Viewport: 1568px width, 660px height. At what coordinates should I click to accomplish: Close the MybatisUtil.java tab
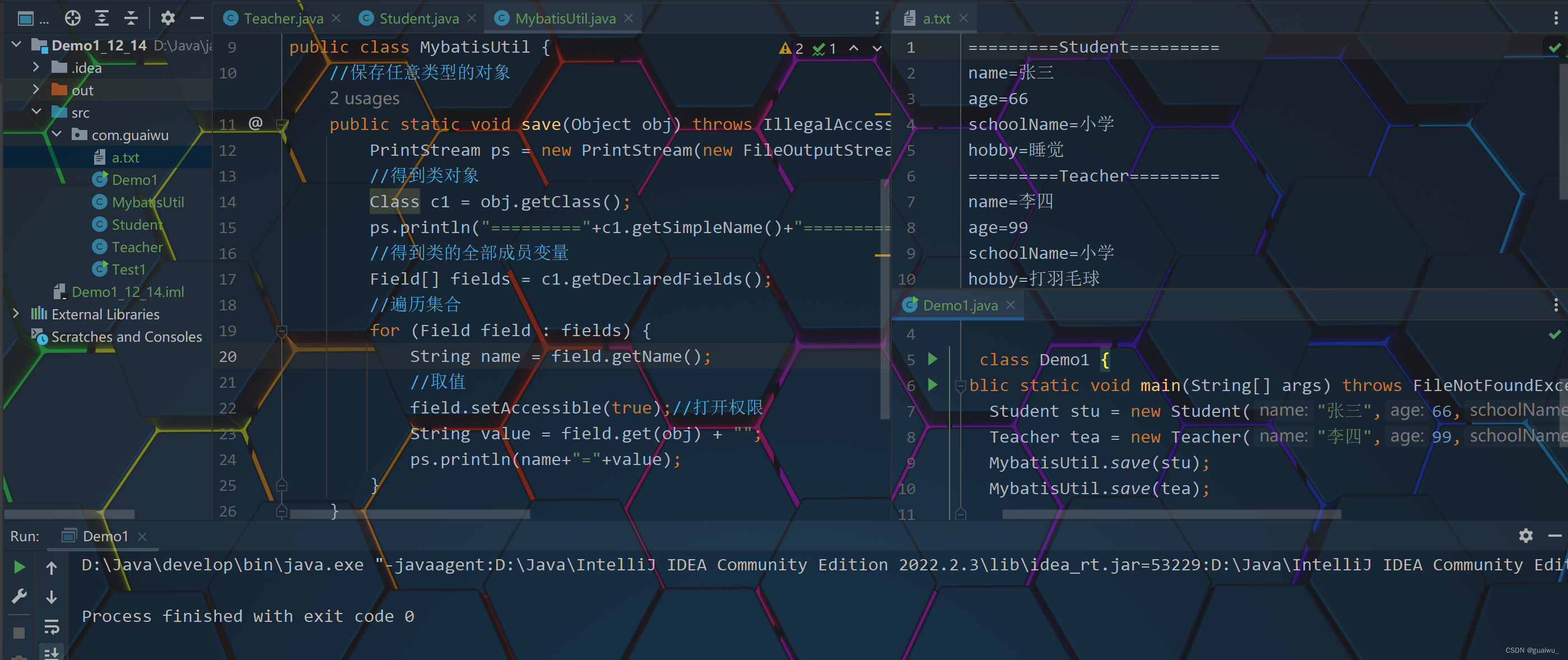click(629, 18)
